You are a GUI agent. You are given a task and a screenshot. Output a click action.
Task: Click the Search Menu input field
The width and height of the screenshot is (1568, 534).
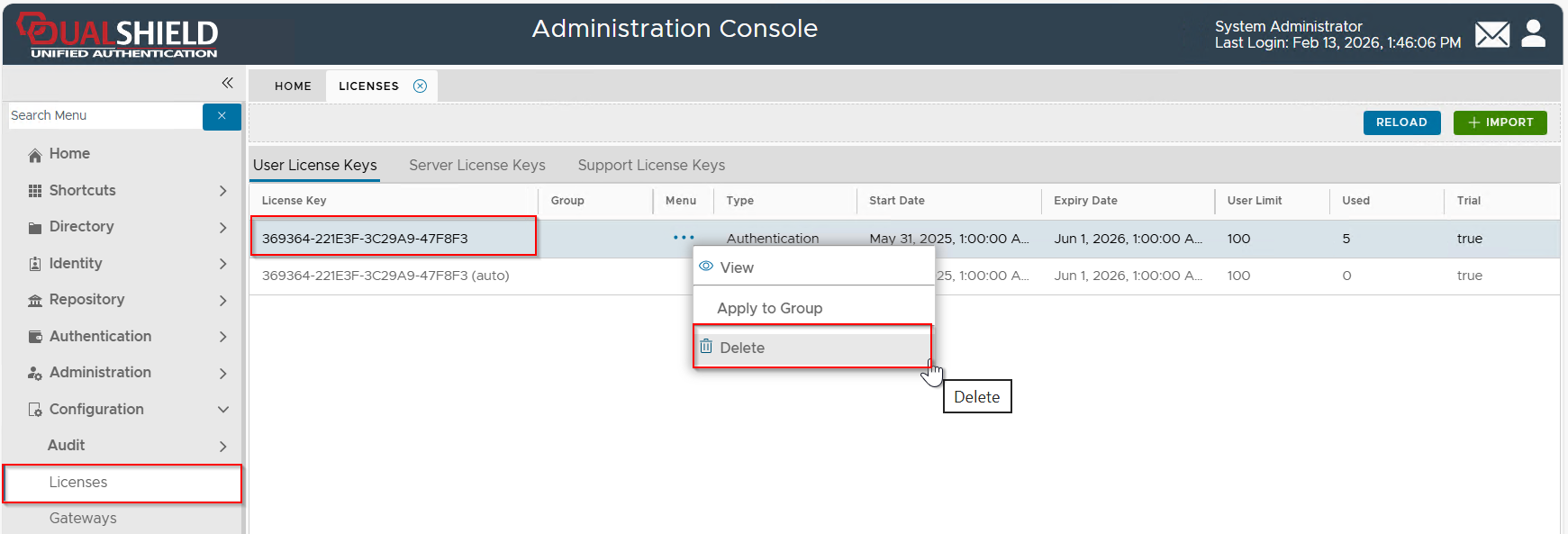pyautogui.click(x=104, y=116)
